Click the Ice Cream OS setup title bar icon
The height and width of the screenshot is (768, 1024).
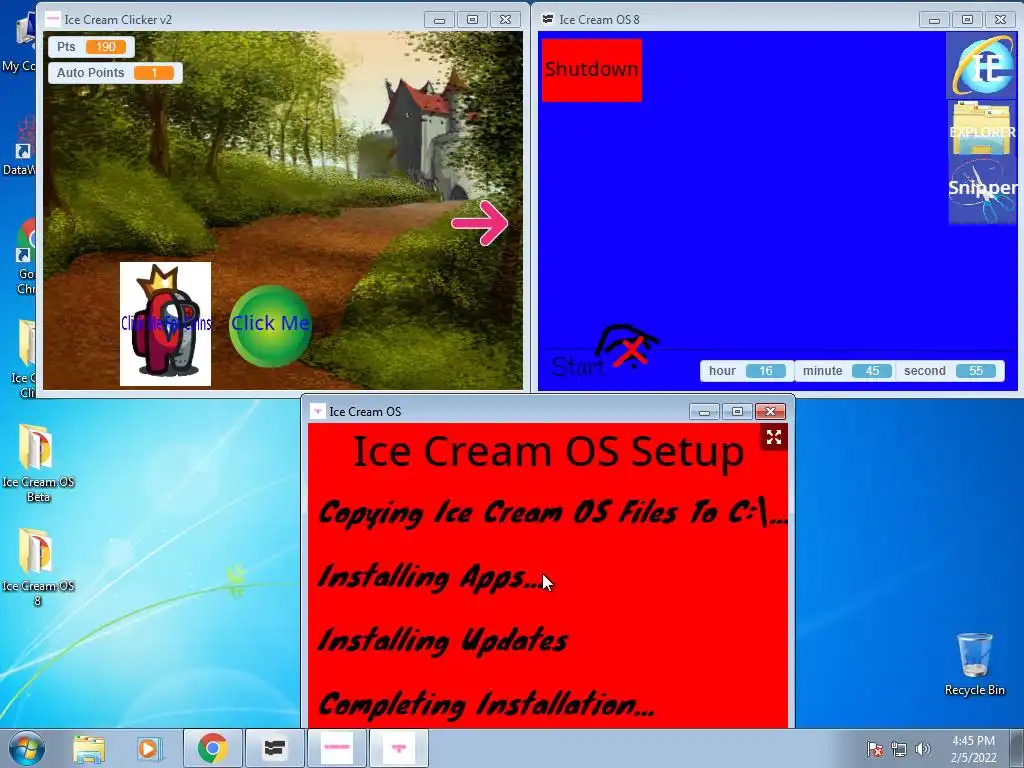317,411
